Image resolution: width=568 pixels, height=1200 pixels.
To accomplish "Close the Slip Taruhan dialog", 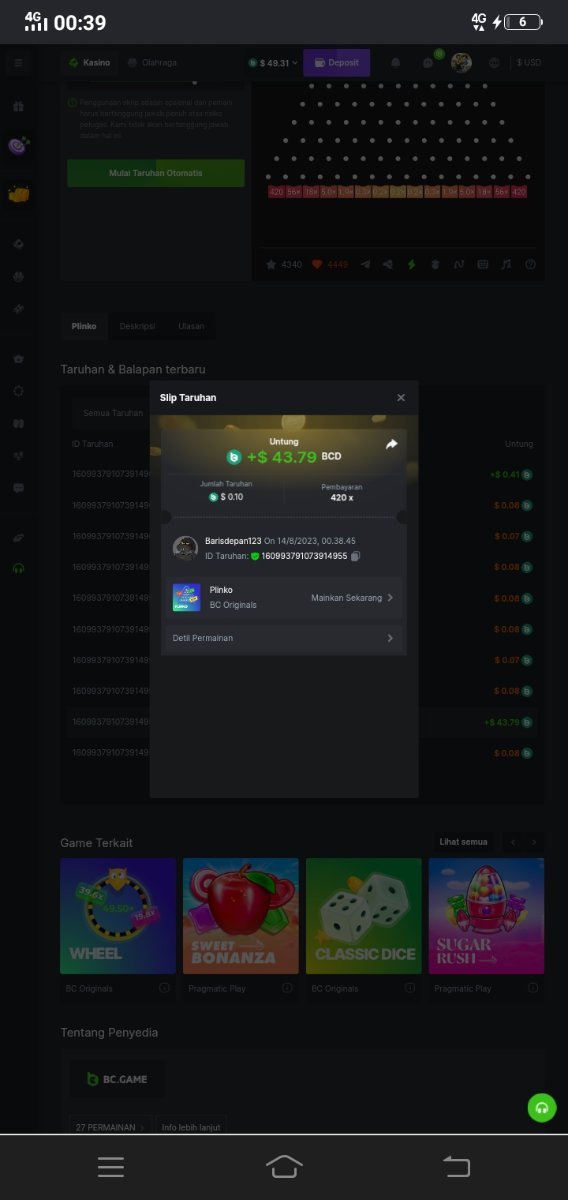I will 401,398.
